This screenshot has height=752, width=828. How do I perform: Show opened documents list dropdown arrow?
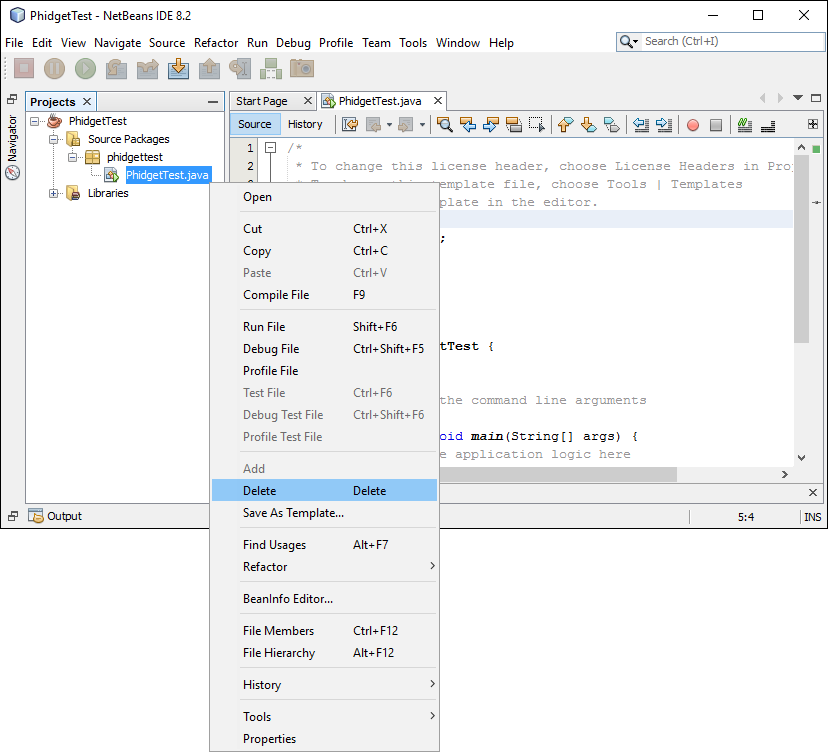tap(798, 98)
